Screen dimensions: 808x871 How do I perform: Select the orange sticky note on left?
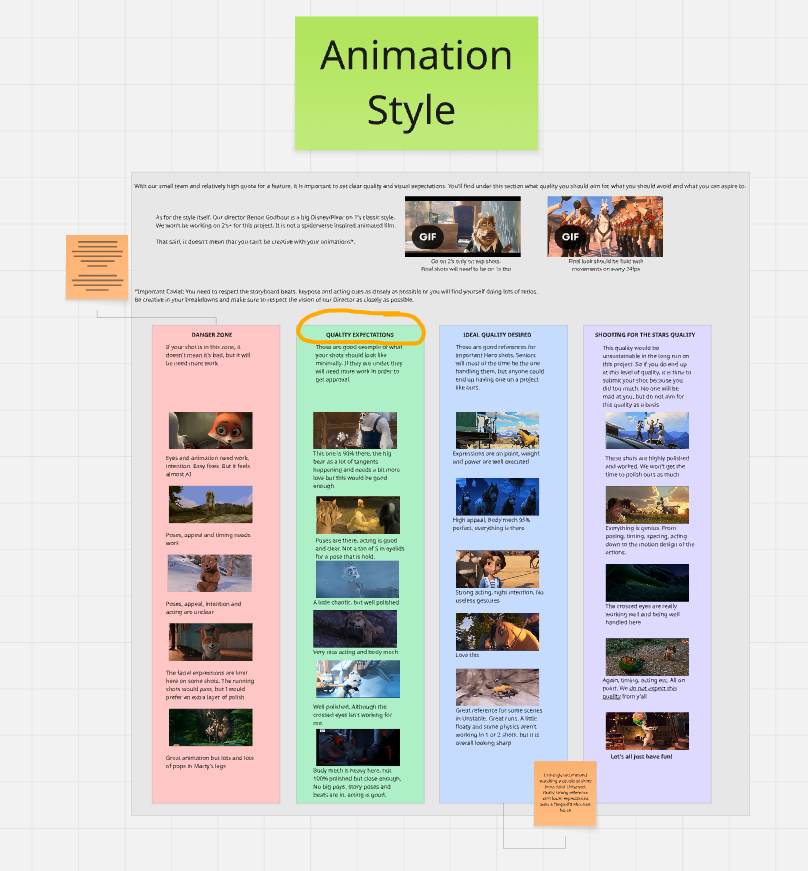pyautogui.click(x=97, y=267)
